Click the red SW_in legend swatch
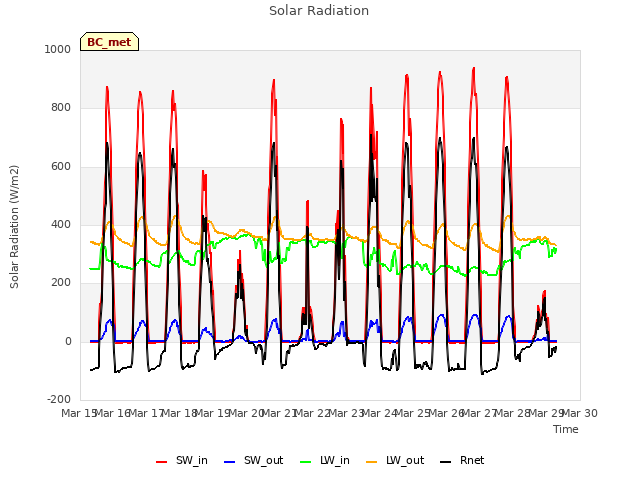The width and height of the screenshot is (640, 480). pyautogui.click(x=162, y=462)
